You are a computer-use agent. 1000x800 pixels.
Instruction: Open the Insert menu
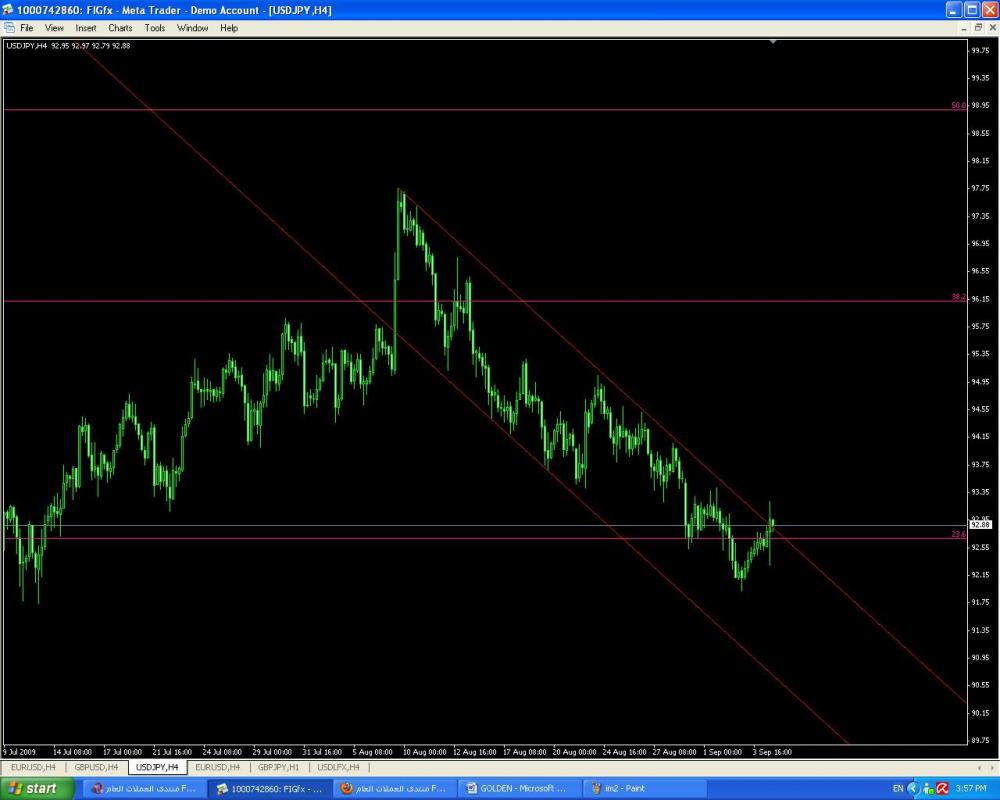coord(85,28)
